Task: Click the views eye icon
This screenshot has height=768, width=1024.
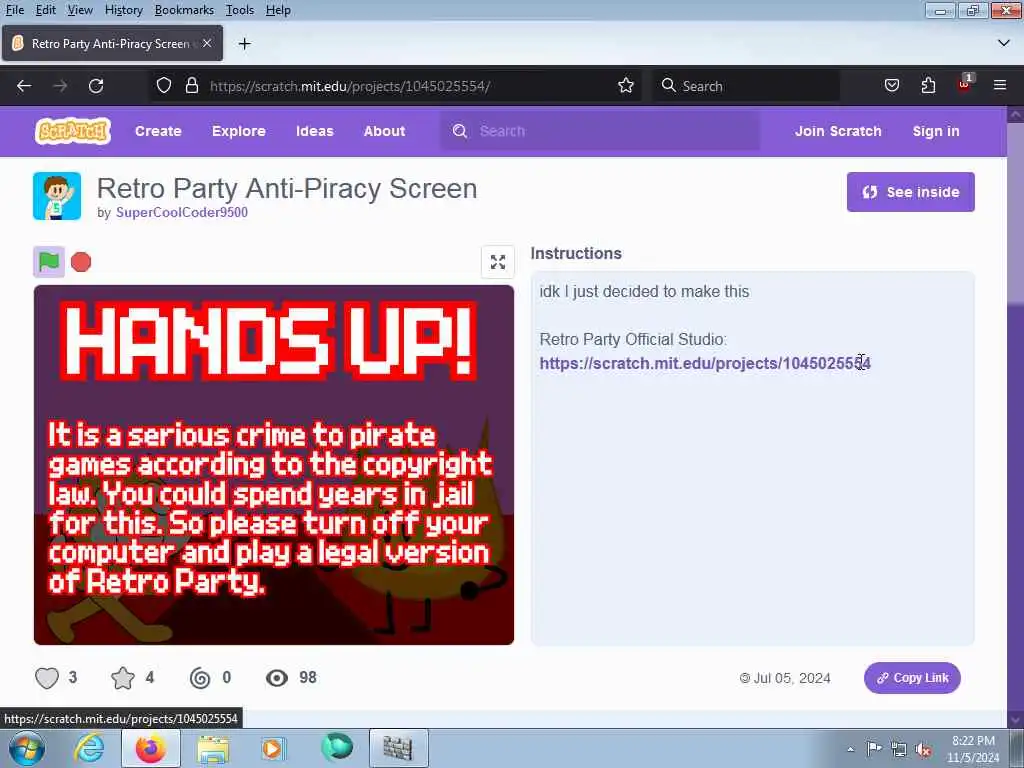Action: [x=277, y=678]
